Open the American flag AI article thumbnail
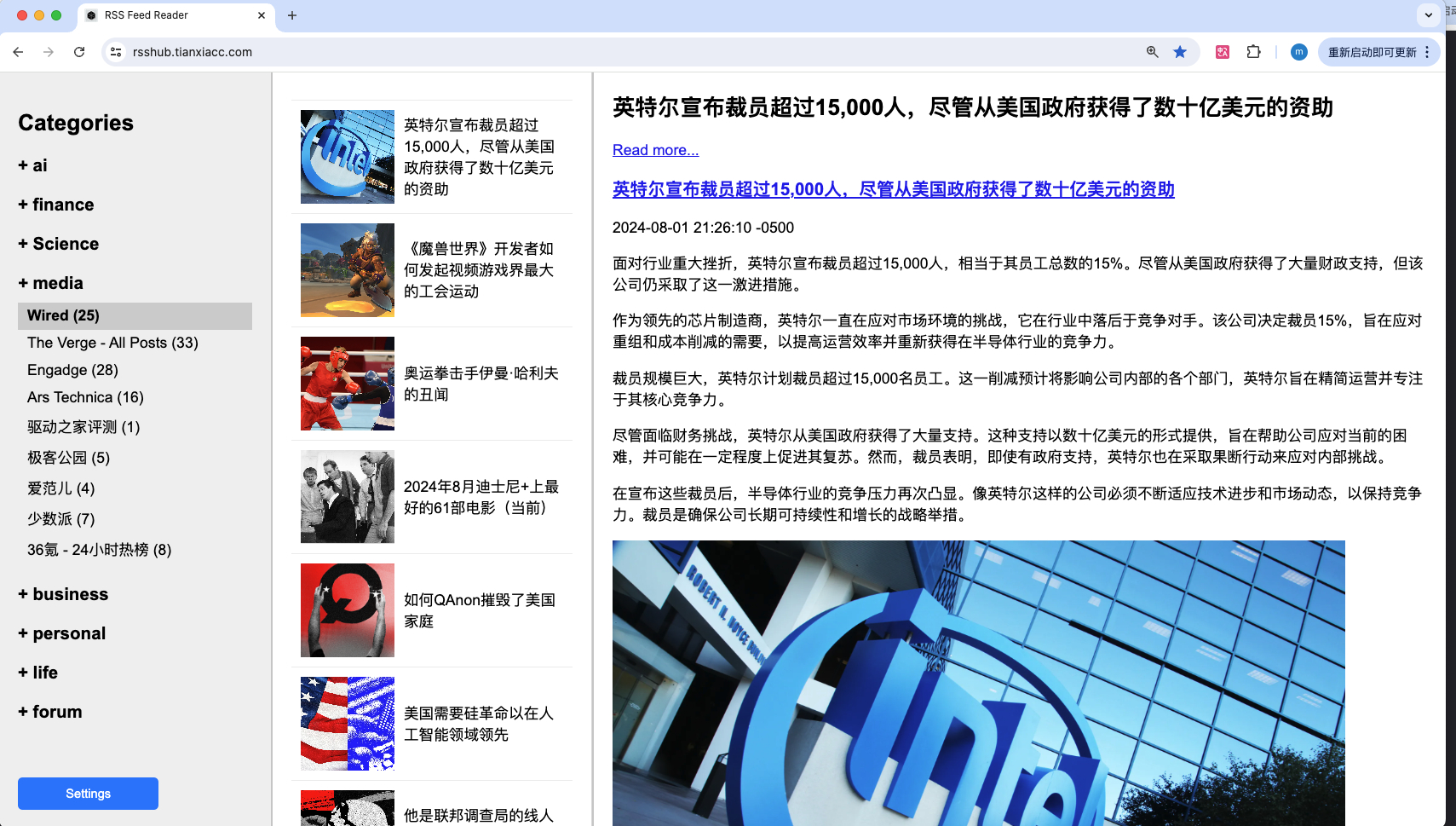Image resolution: width=1456 pixels, height=826 pixels. click(348, 724)
